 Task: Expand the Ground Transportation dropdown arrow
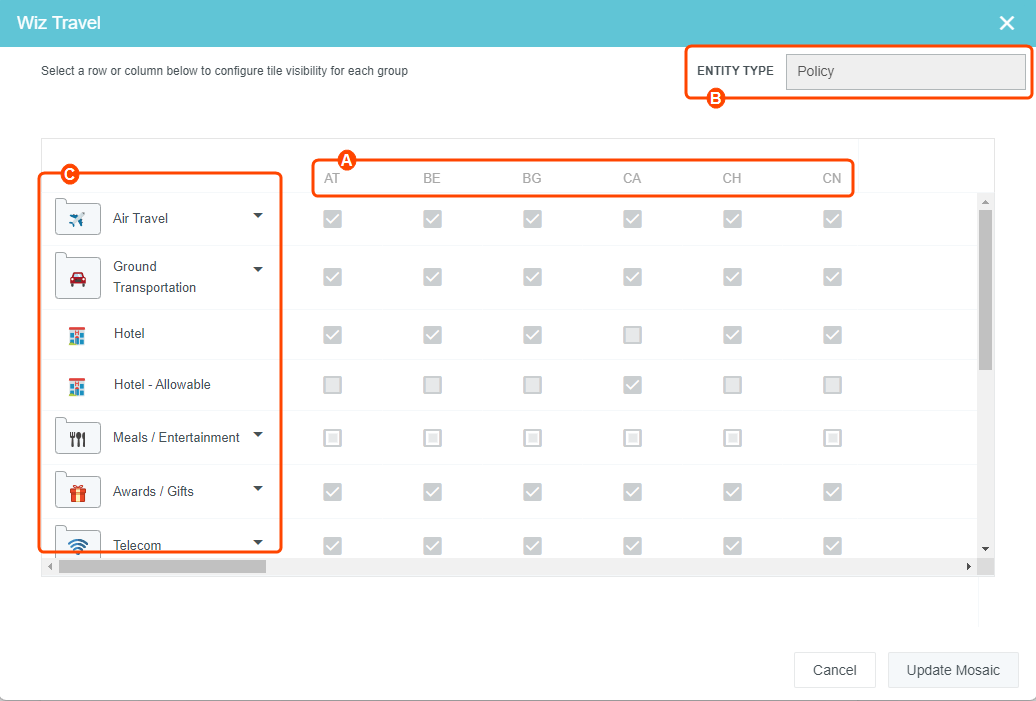258,269
